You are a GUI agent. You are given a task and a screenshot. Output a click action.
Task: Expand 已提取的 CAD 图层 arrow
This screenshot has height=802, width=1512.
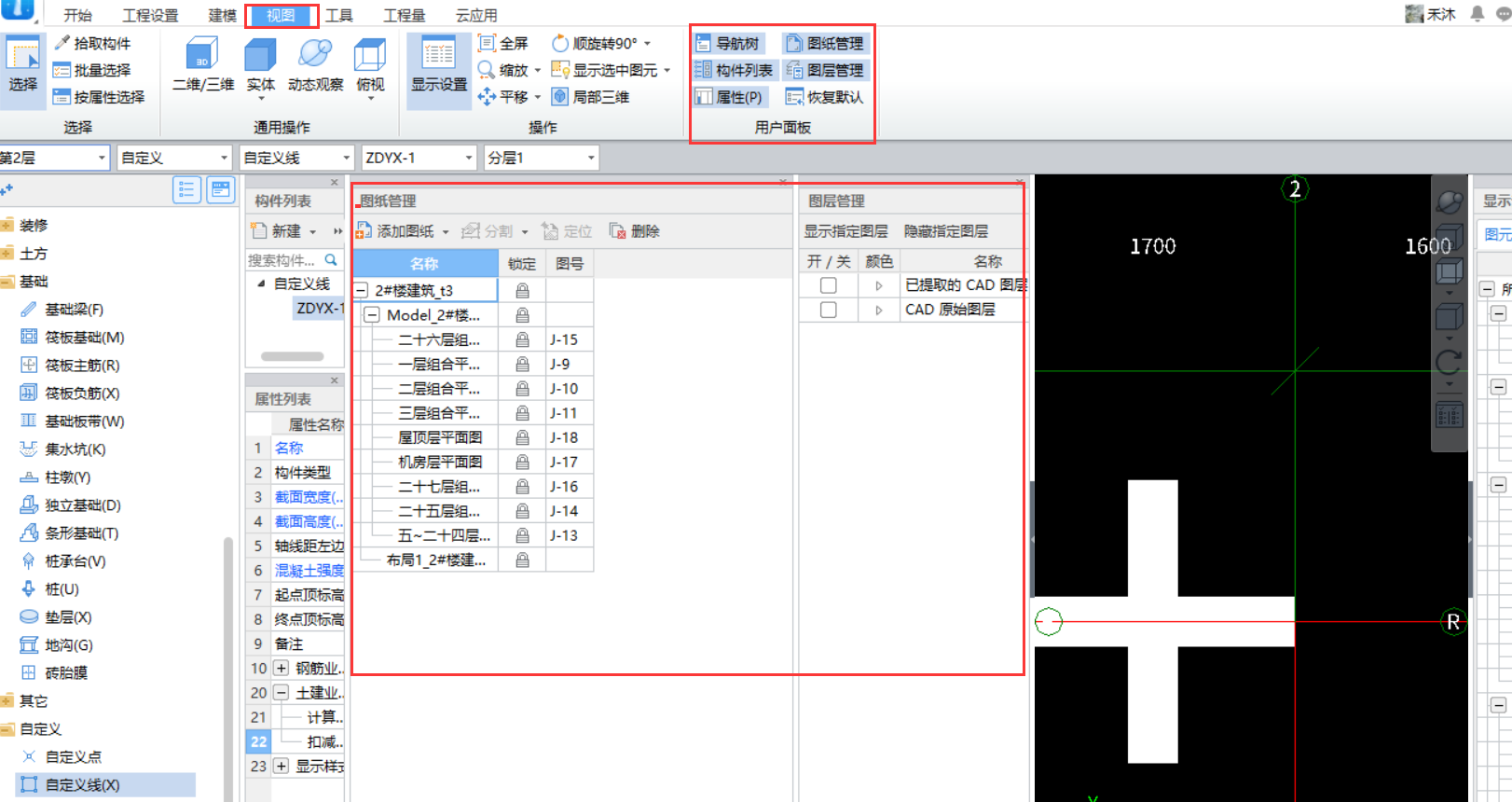[x=879, y=285]
